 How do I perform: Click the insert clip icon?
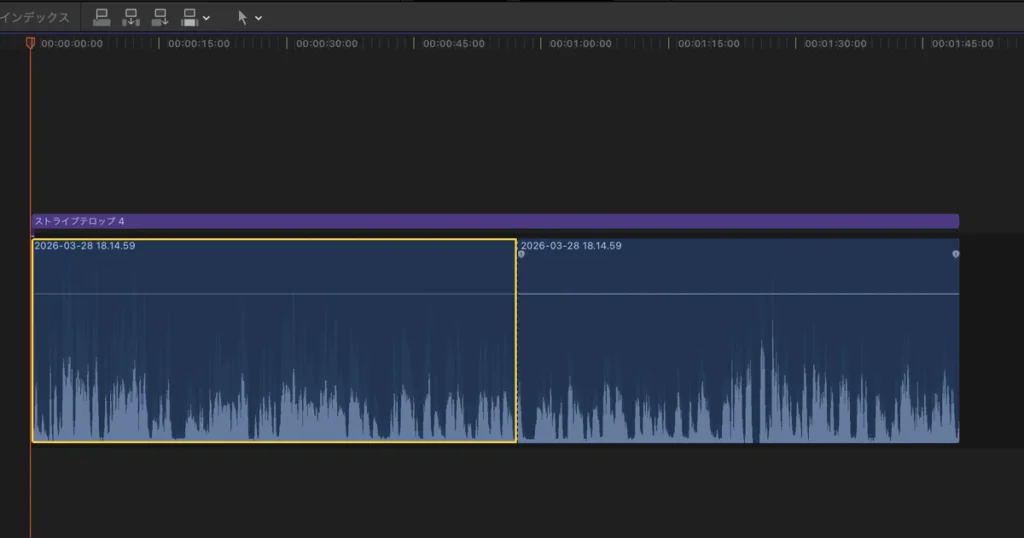click(x=131, y=17)
